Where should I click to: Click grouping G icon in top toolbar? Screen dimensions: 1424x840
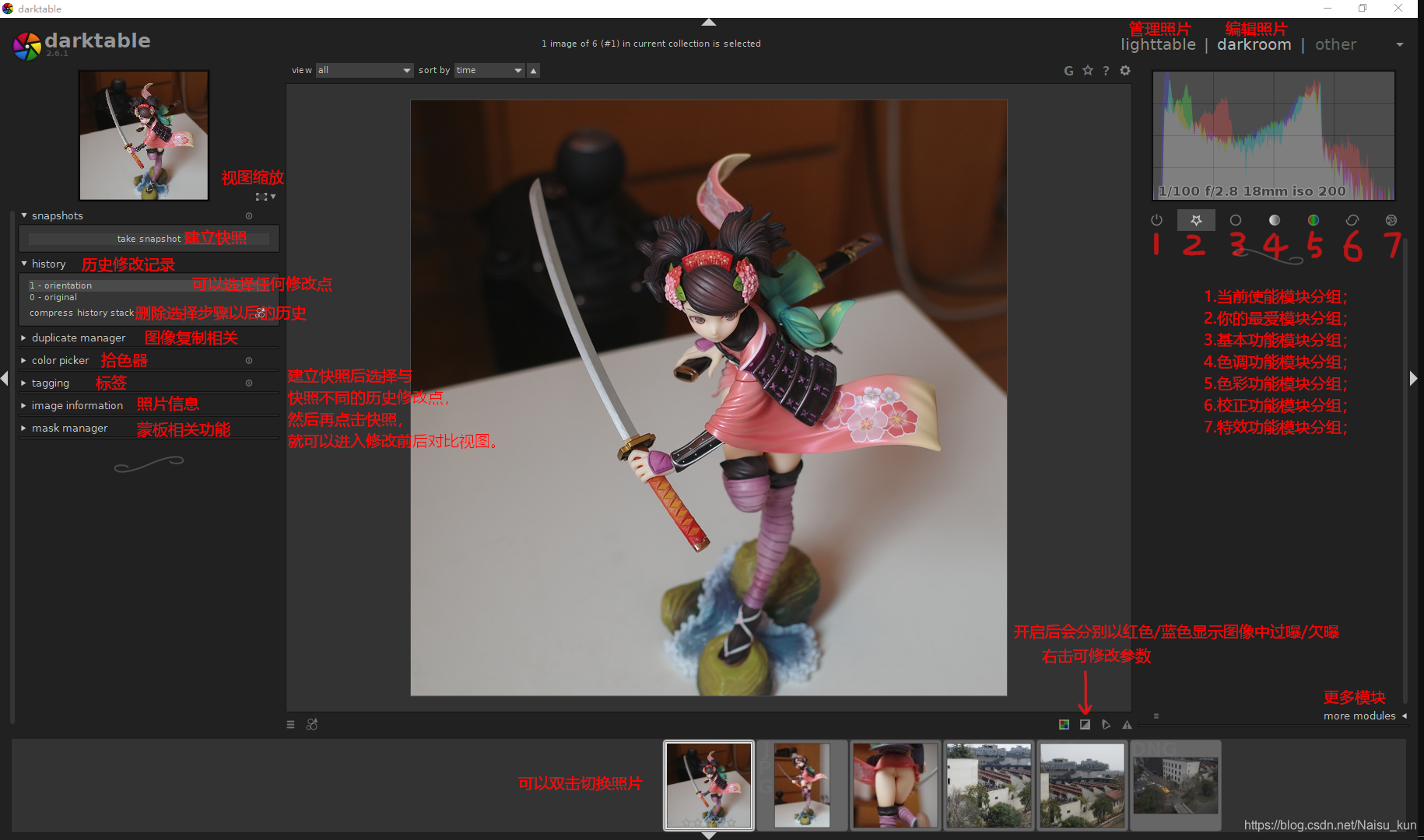(1068, 71)
